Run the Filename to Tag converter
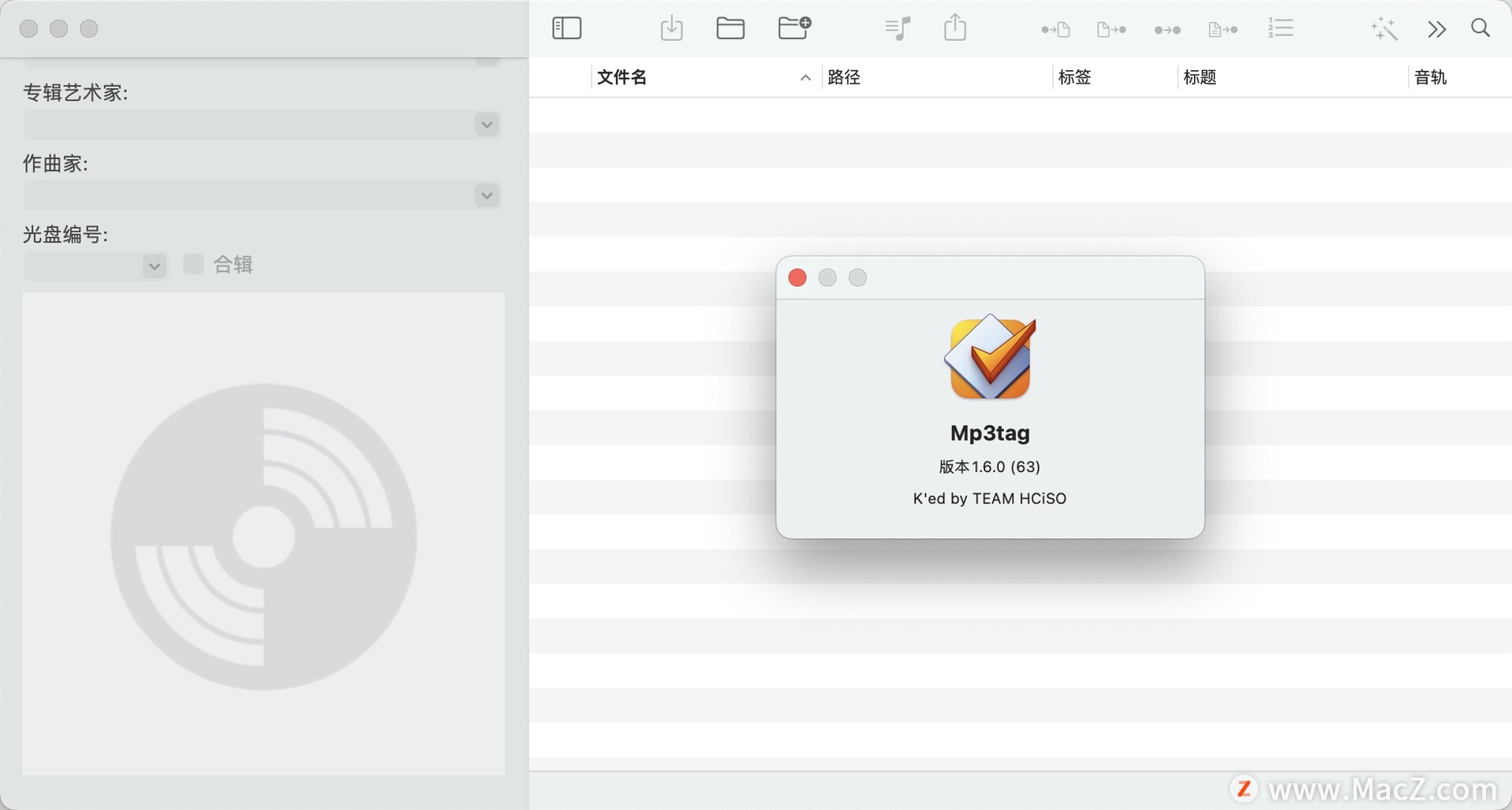 pos(1111,29)
